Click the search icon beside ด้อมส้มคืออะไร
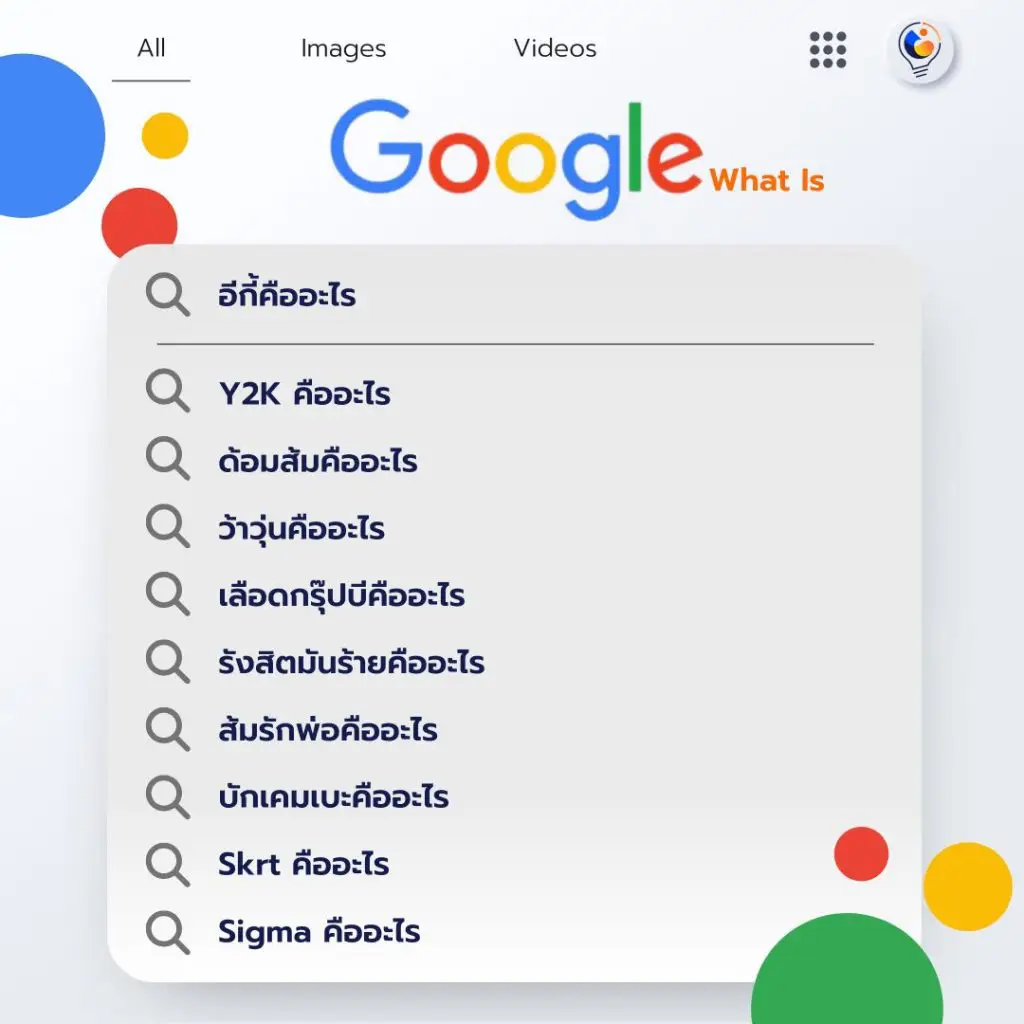 click(167, 460)
